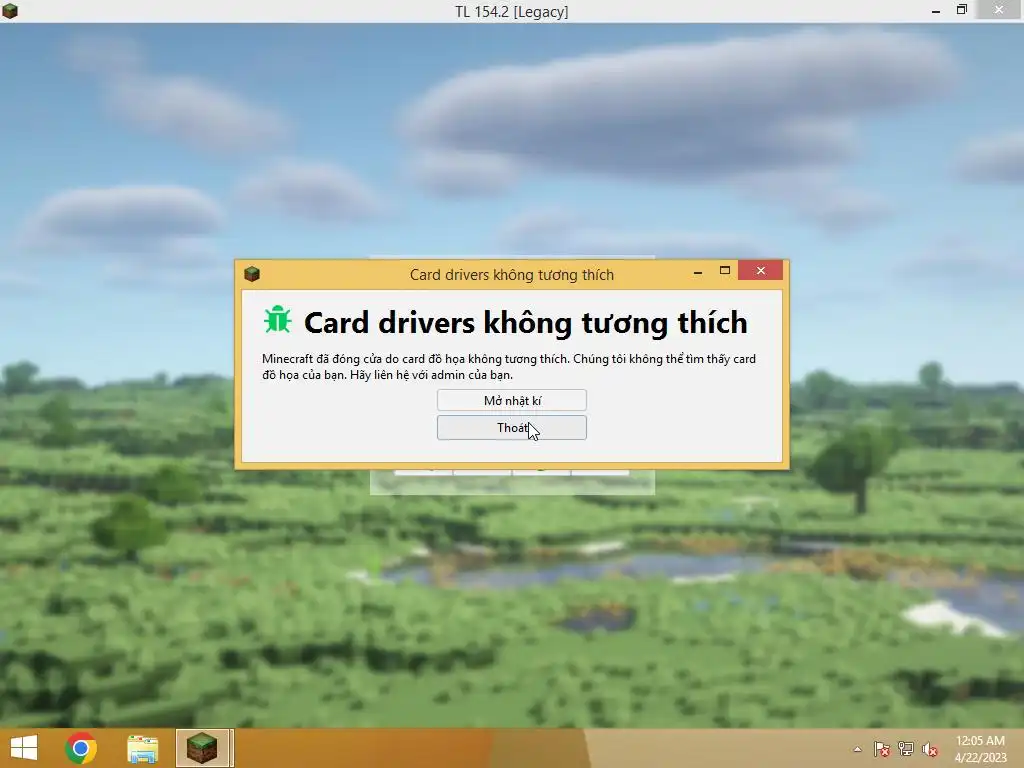Minimize the TL 154.2 Legacy window

pos(935,10)
